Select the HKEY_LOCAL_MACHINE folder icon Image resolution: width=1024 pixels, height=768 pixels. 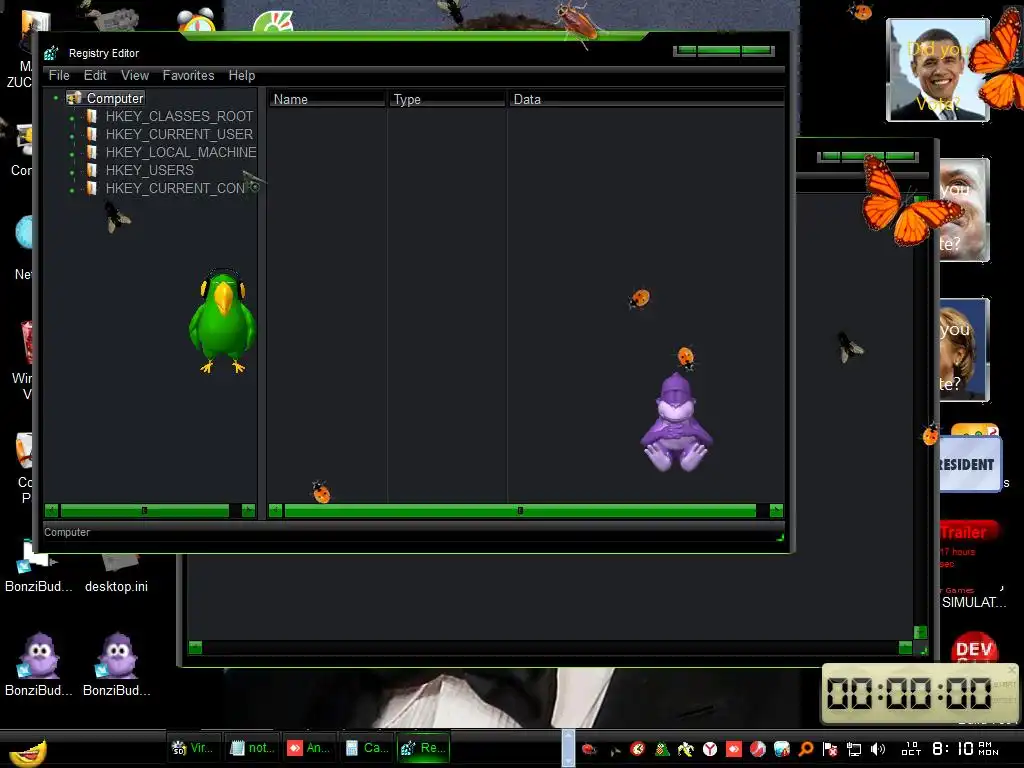[92, 152]
